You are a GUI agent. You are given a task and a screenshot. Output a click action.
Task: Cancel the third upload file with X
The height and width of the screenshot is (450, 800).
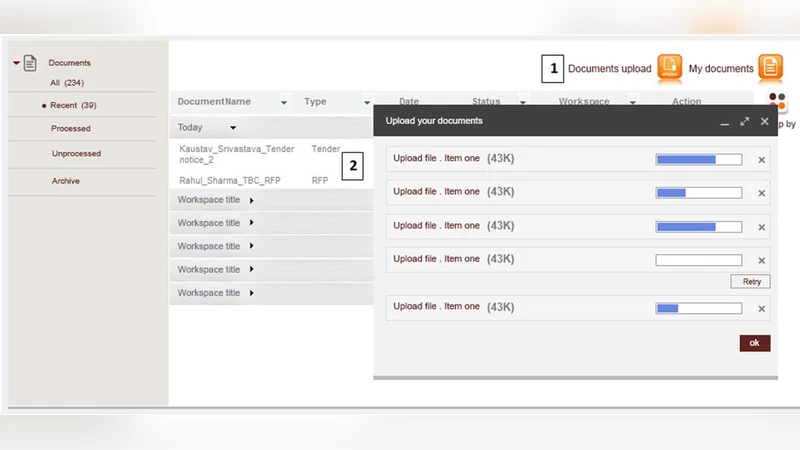761,227
